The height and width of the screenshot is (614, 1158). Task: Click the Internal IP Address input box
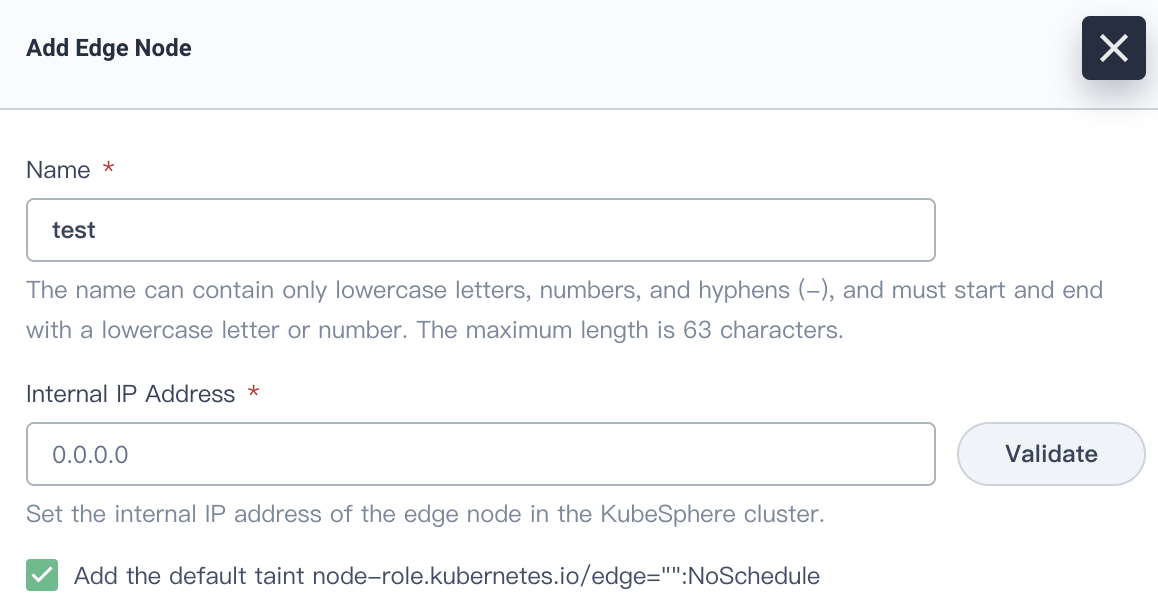[x=480, y=454]
